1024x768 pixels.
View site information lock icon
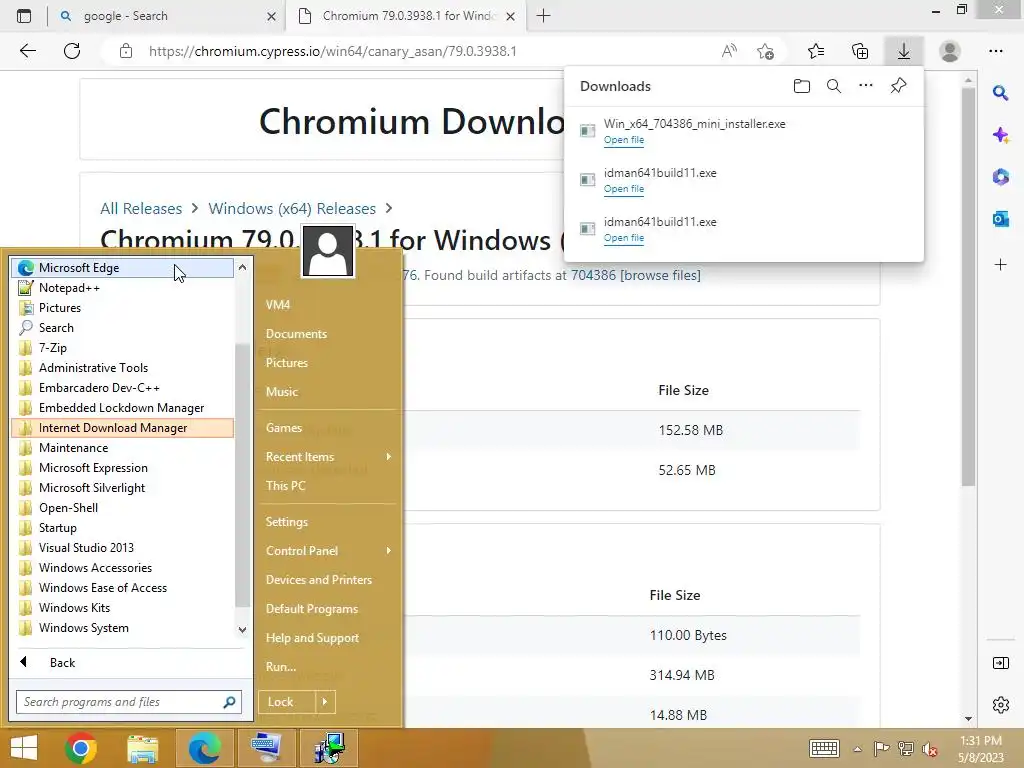(126, 51)
